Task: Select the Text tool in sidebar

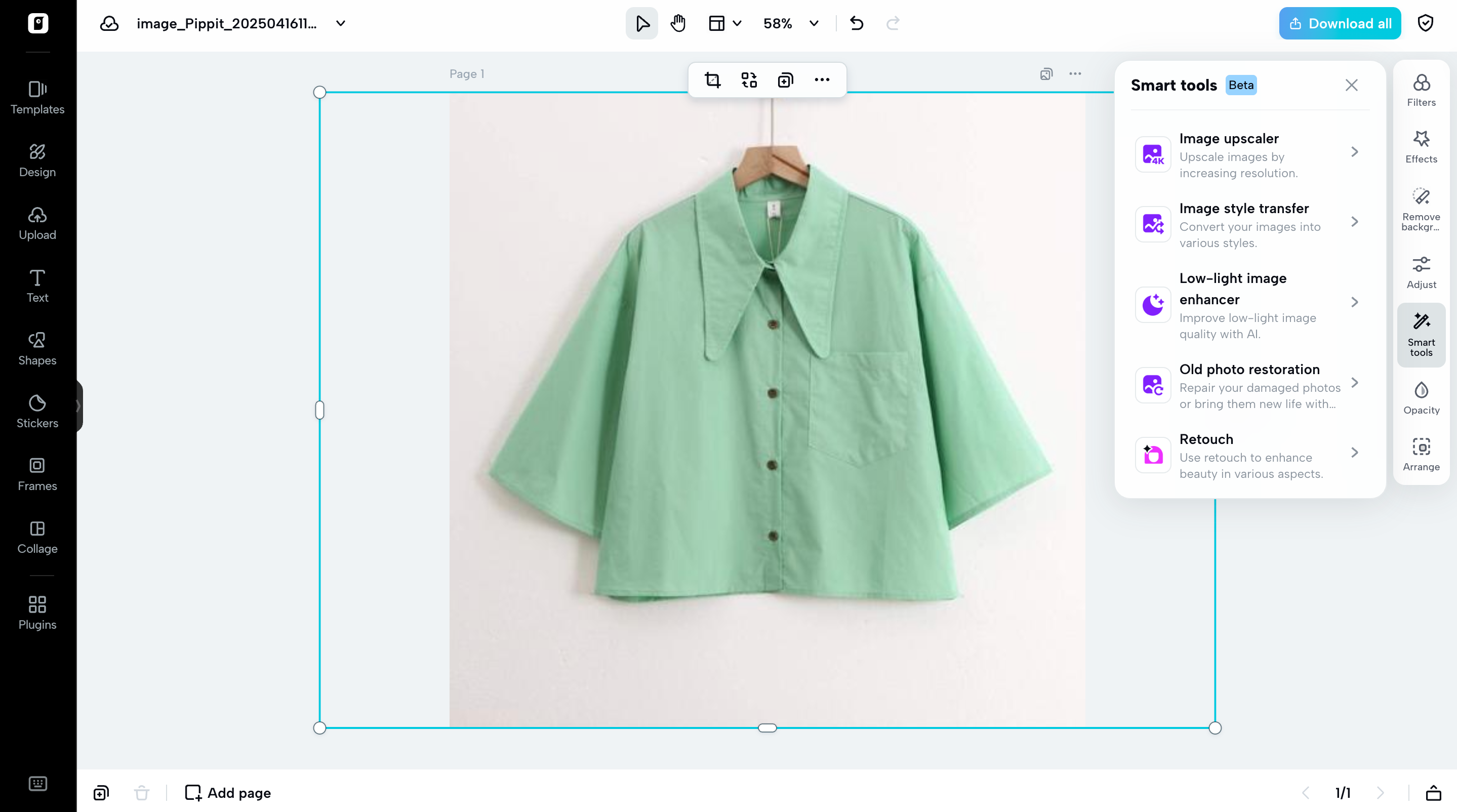Action: point(37,286)
